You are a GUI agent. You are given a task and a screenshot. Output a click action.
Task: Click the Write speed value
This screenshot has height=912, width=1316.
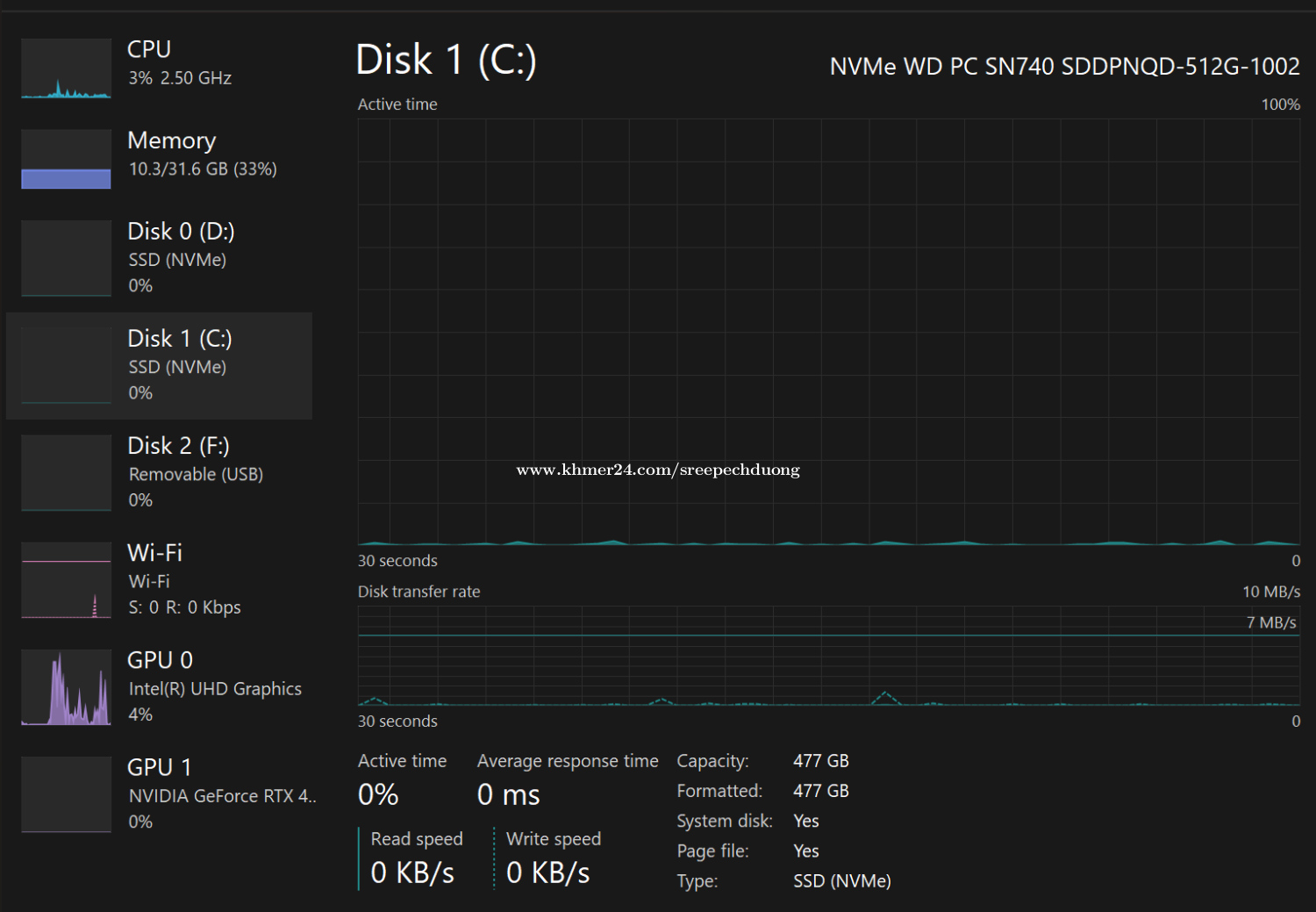548,873
